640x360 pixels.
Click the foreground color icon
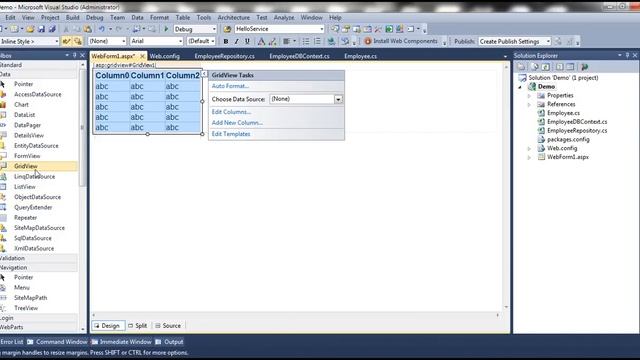coord(261,41)
